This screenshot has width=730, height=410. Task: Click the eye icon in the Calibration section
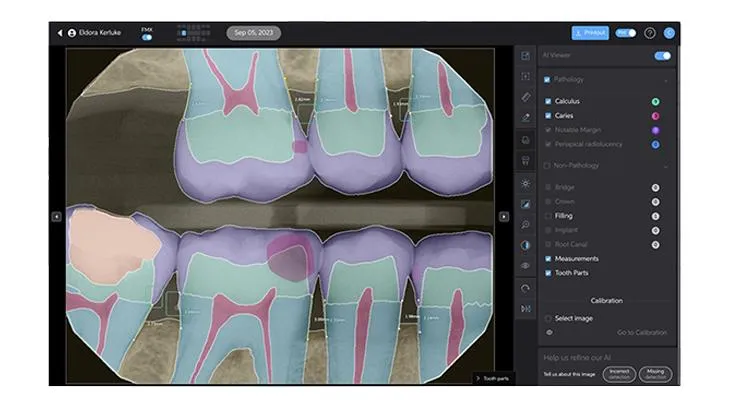(x=549, y=332)
